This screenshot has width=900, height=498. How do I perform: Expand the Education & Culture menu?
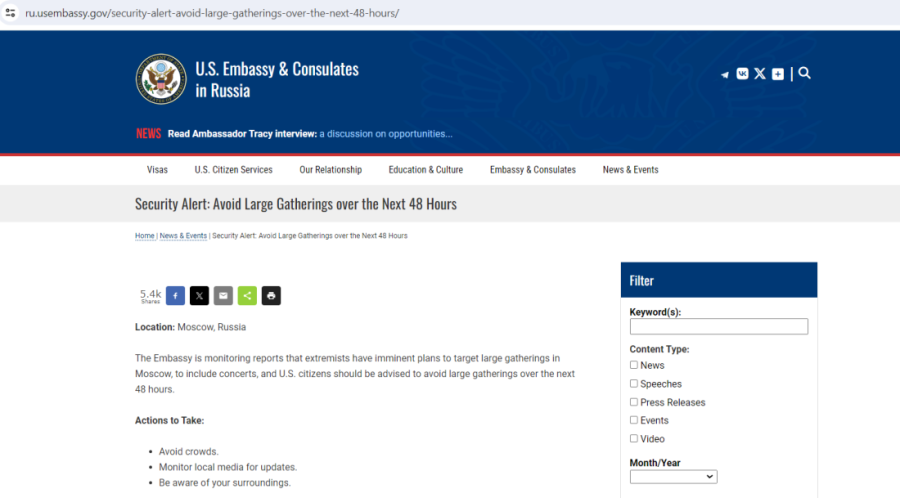point(425,170)
